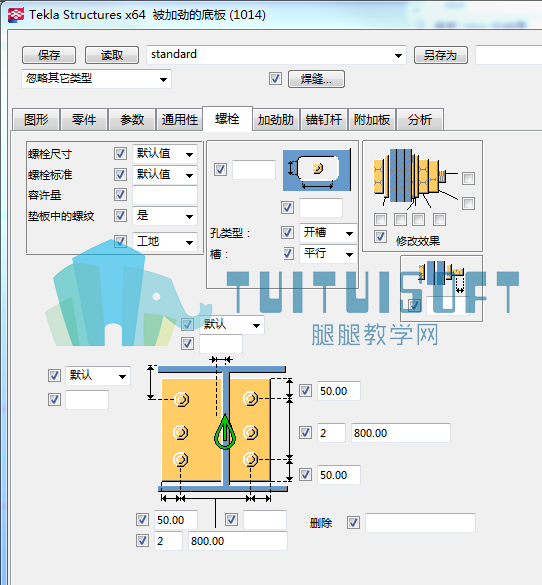This screenshot has width=542, height=585.
Task: Open the 垫板中的螺纹 dropdown showing 是
Action: (x=165, y=216)
